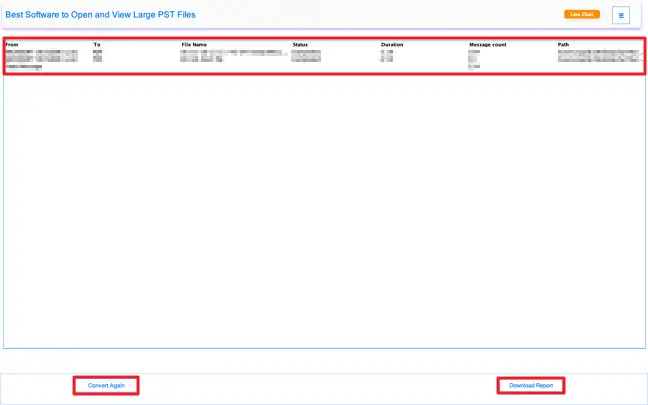Click the Status column header
The image size is (648, 405).
pyautogui.click(x=301, y=45)
